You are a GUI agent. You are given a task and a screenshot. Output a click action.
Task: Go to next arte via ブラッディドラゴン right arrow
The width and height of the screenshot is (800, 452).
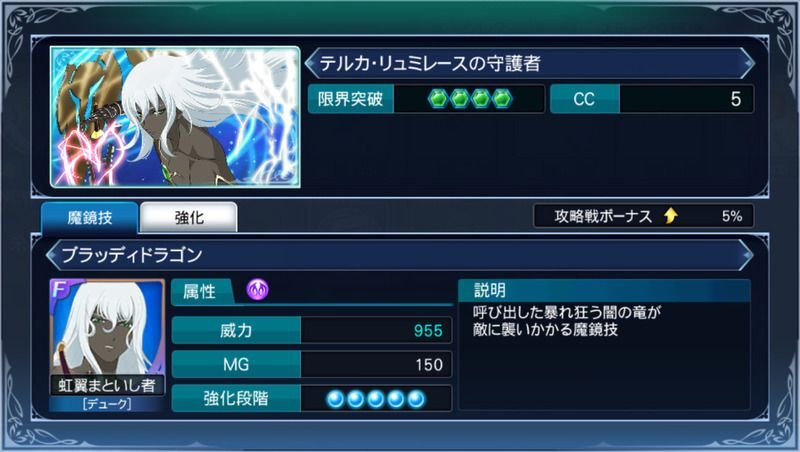pos(747,255)
